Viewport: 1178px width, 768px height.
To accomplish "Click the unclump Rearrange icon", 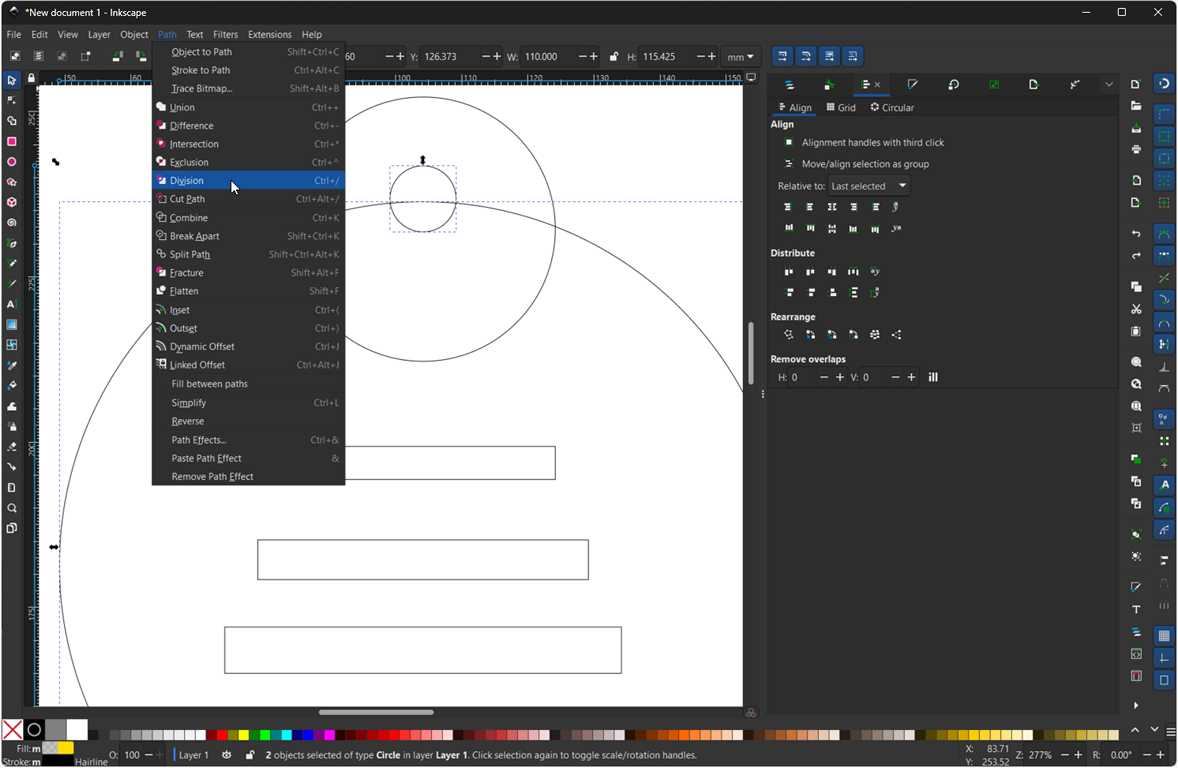I will tap(896, 334).
